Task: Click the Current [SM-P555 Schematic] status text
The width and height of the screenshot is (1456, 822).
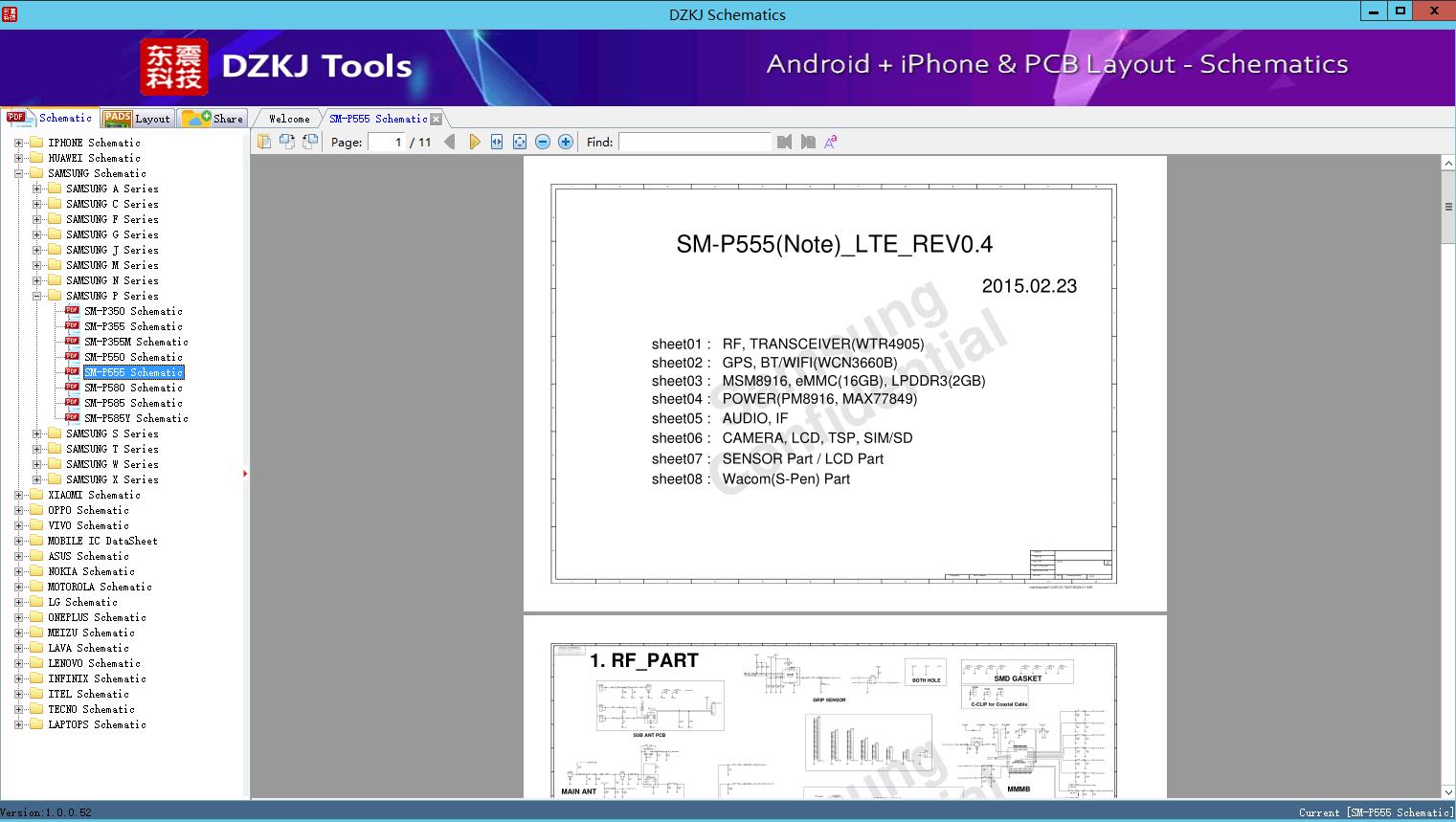Action: [1376, 812]
